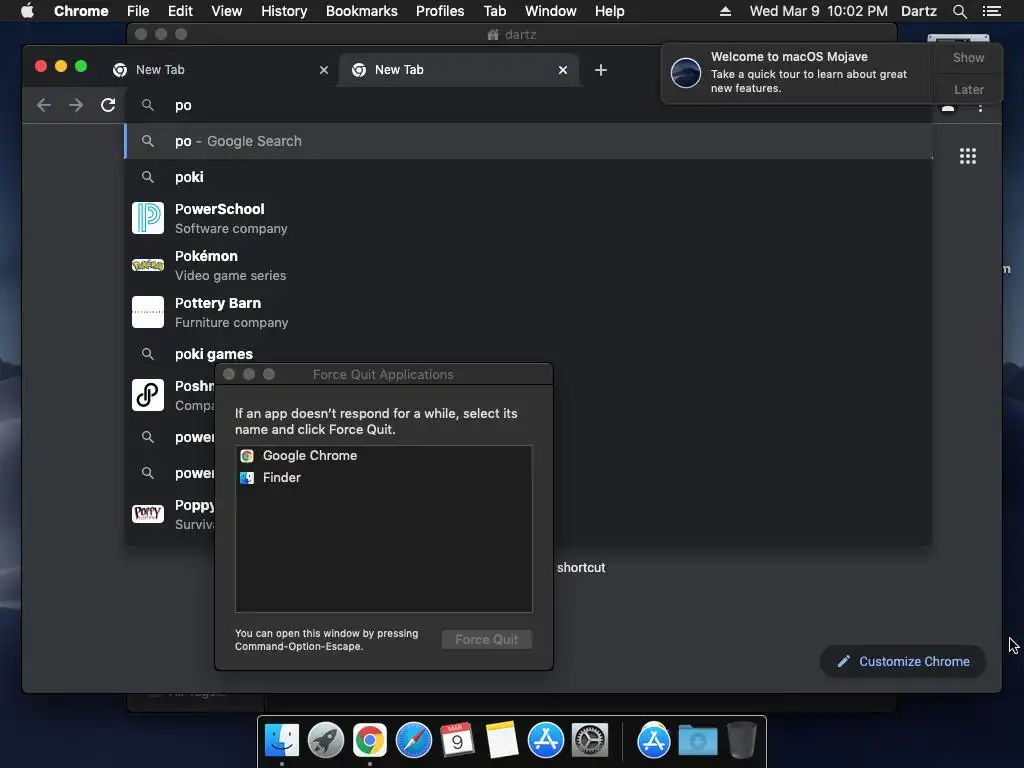Click the date and time in menu bar
Screen dimensions: 1024x768
click(819, 11)
